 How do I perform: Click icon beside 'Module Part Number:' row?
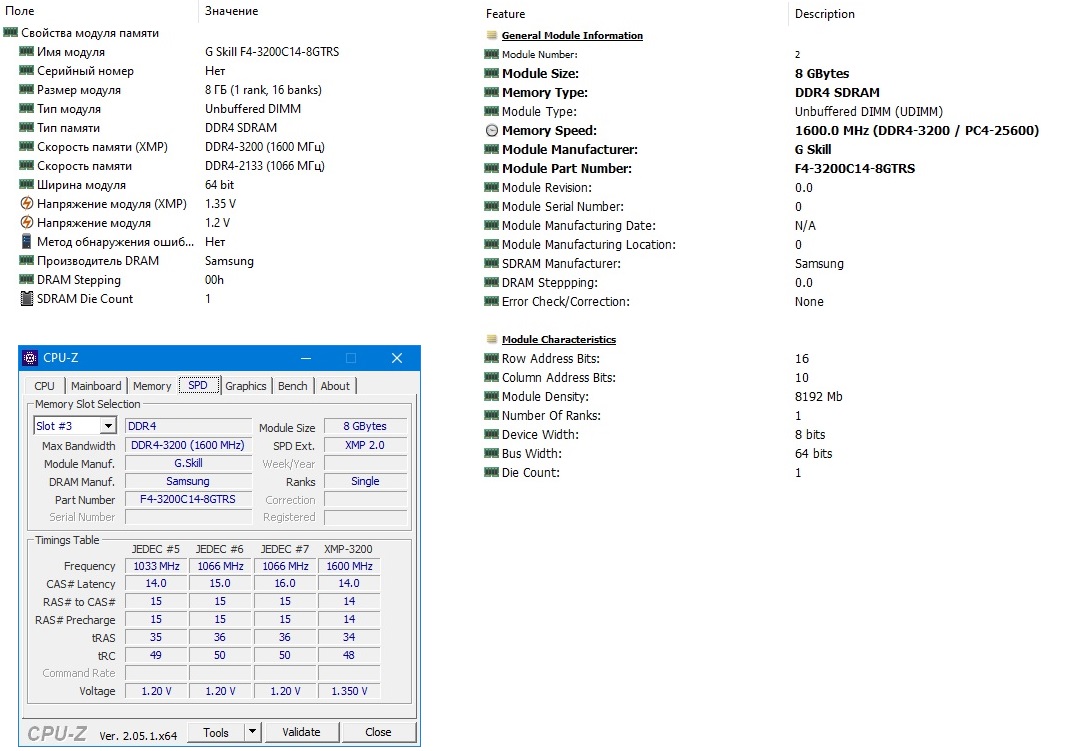pos(492,168)
